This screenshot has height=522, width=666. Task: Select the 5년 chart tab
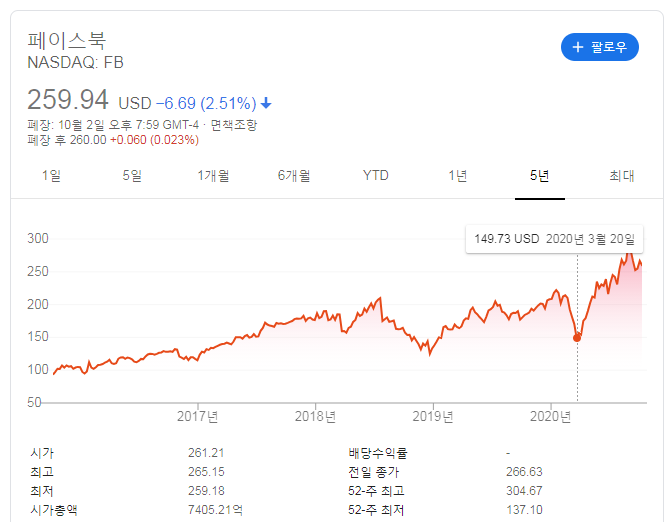click(539, 175)
